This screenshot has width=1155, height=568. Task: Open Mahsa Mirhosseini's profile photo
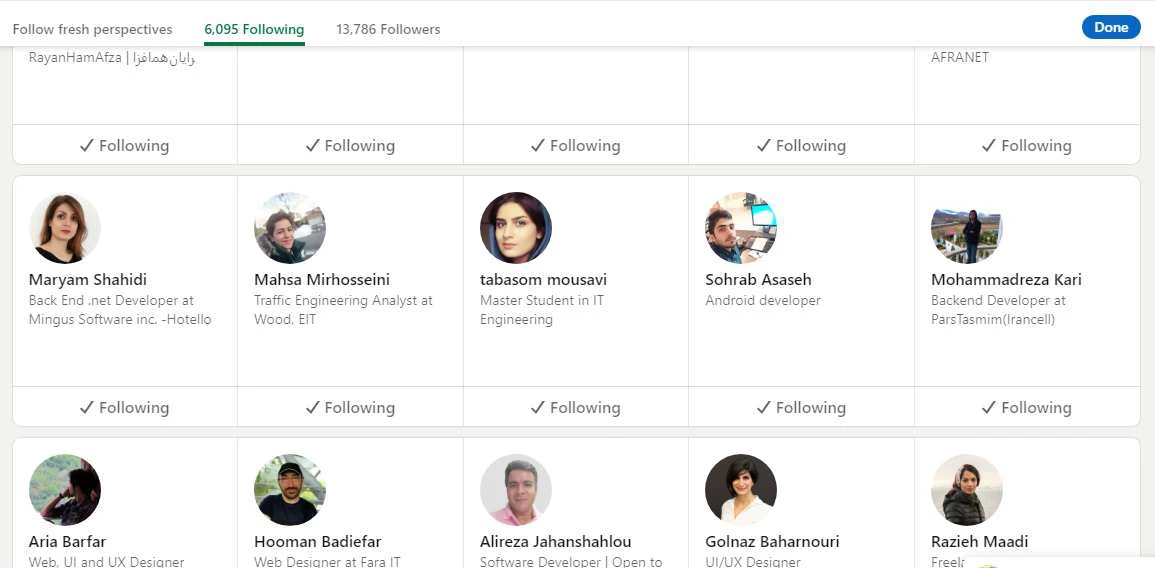point(290,228)
